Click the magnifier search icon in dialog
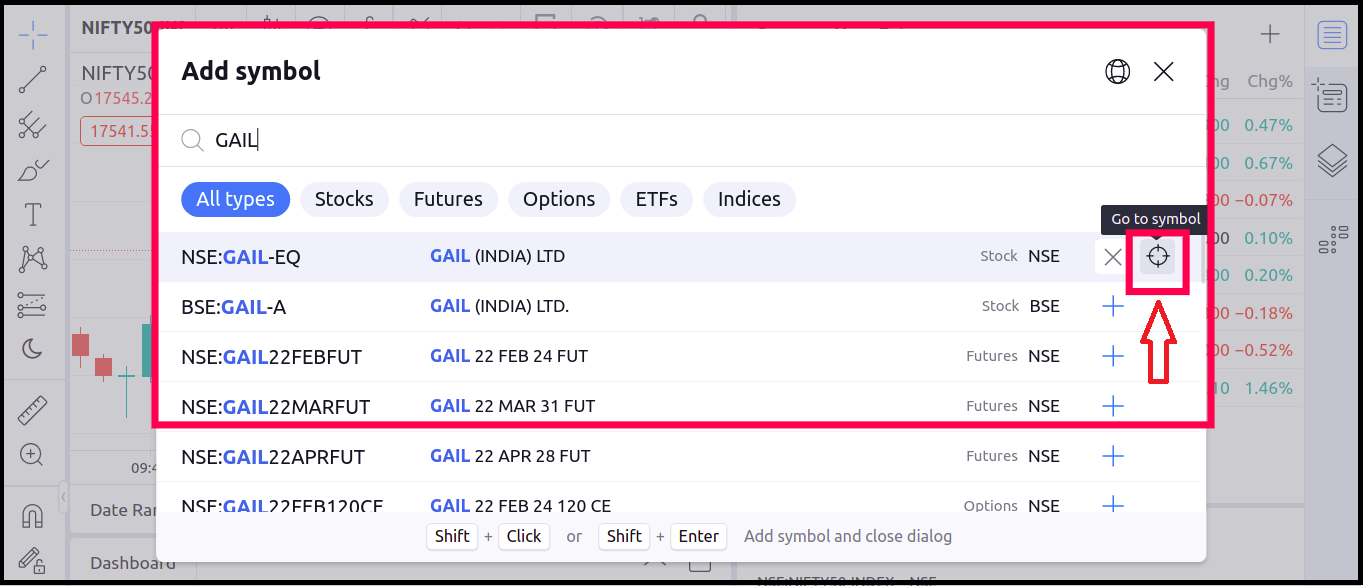Viewport: 1363px width, 586px height. [192, 140]
